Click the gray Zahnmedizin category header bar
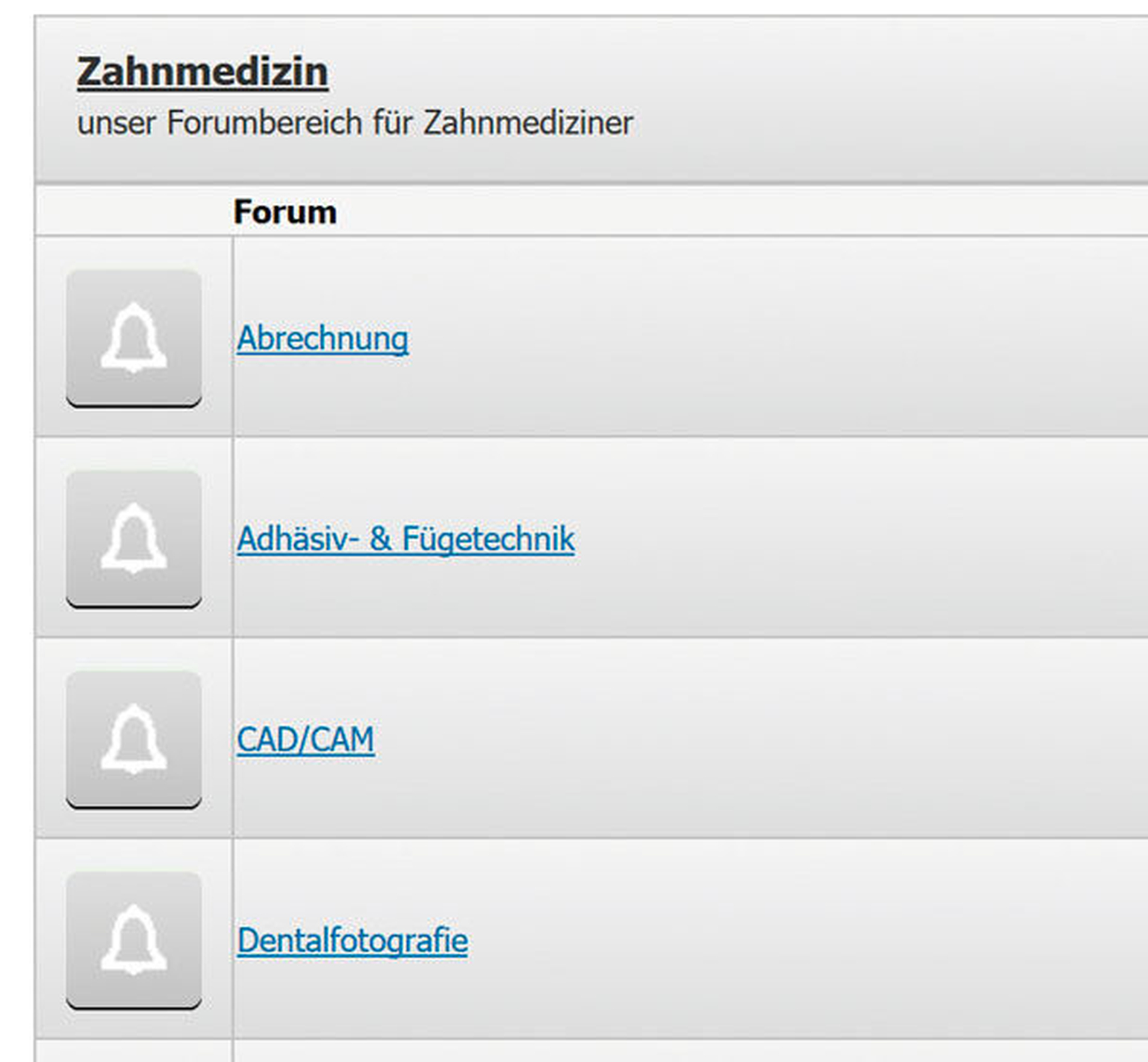1148x1062 pixels. click(846, 97)
